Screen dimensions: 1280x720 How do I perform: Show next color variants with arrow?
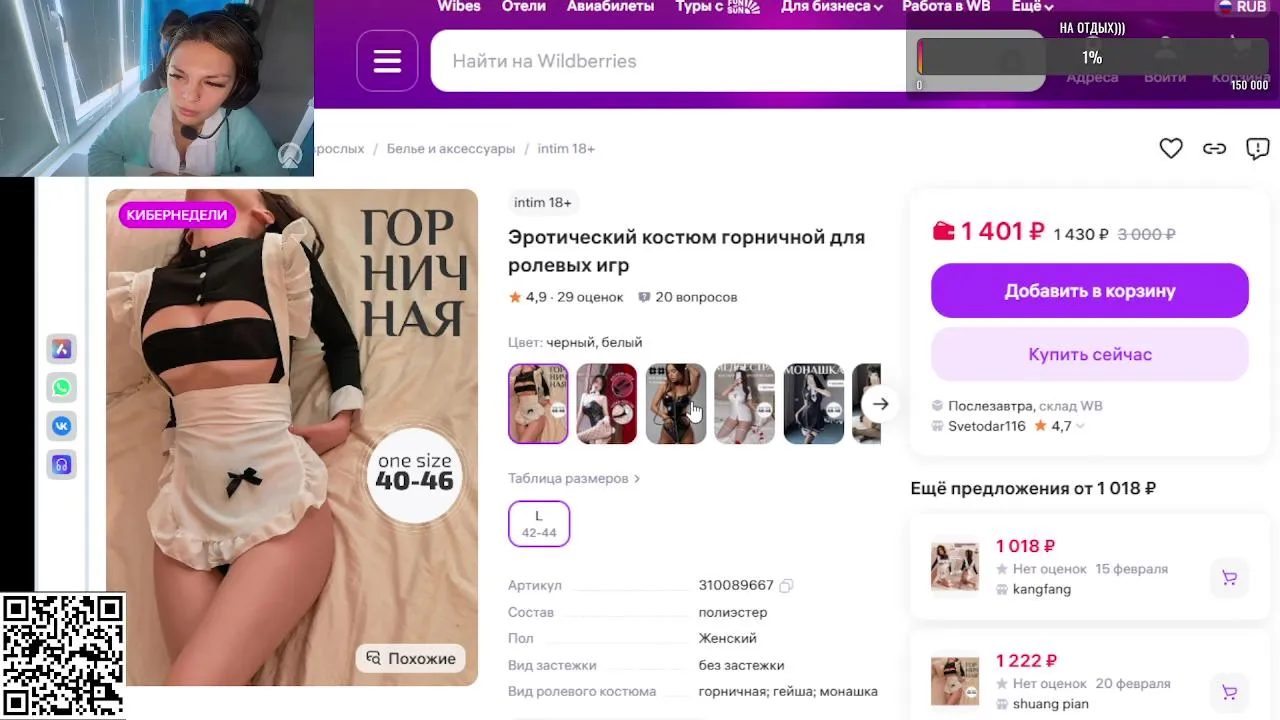coord(880,404)
